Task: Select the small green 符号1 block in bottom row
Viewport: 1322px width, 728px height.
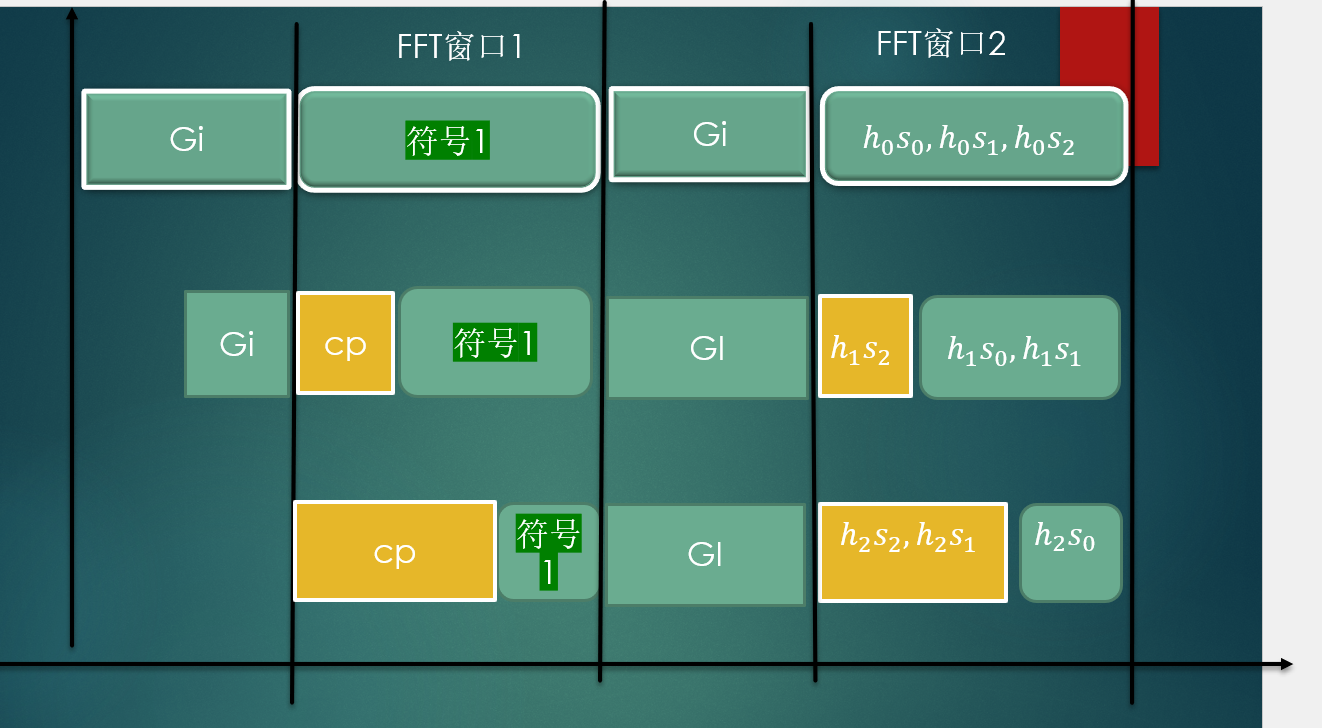Action: pos(549,551)
